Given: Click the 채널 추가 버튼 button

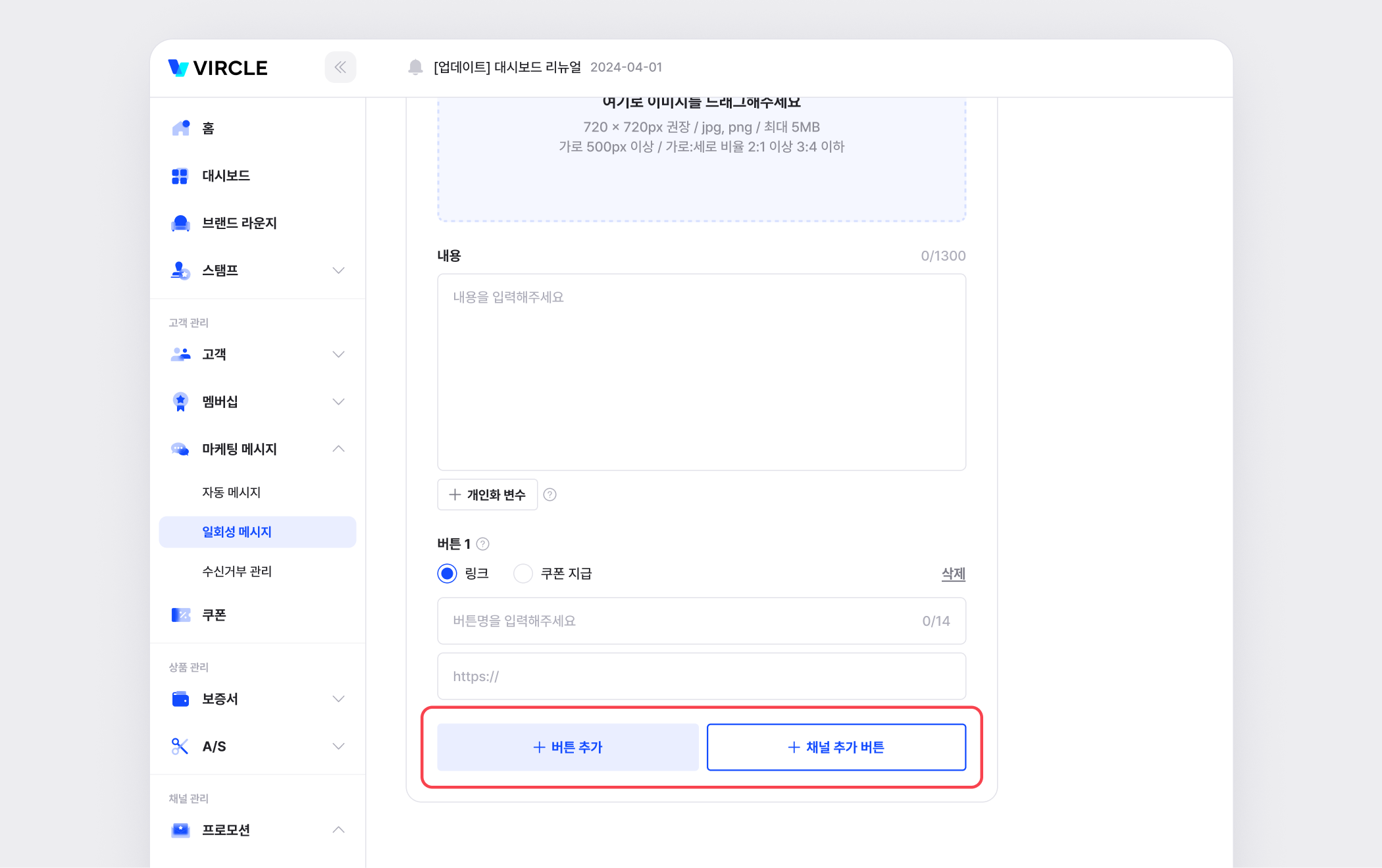Looking at the screenshot, I should (836, 747).
